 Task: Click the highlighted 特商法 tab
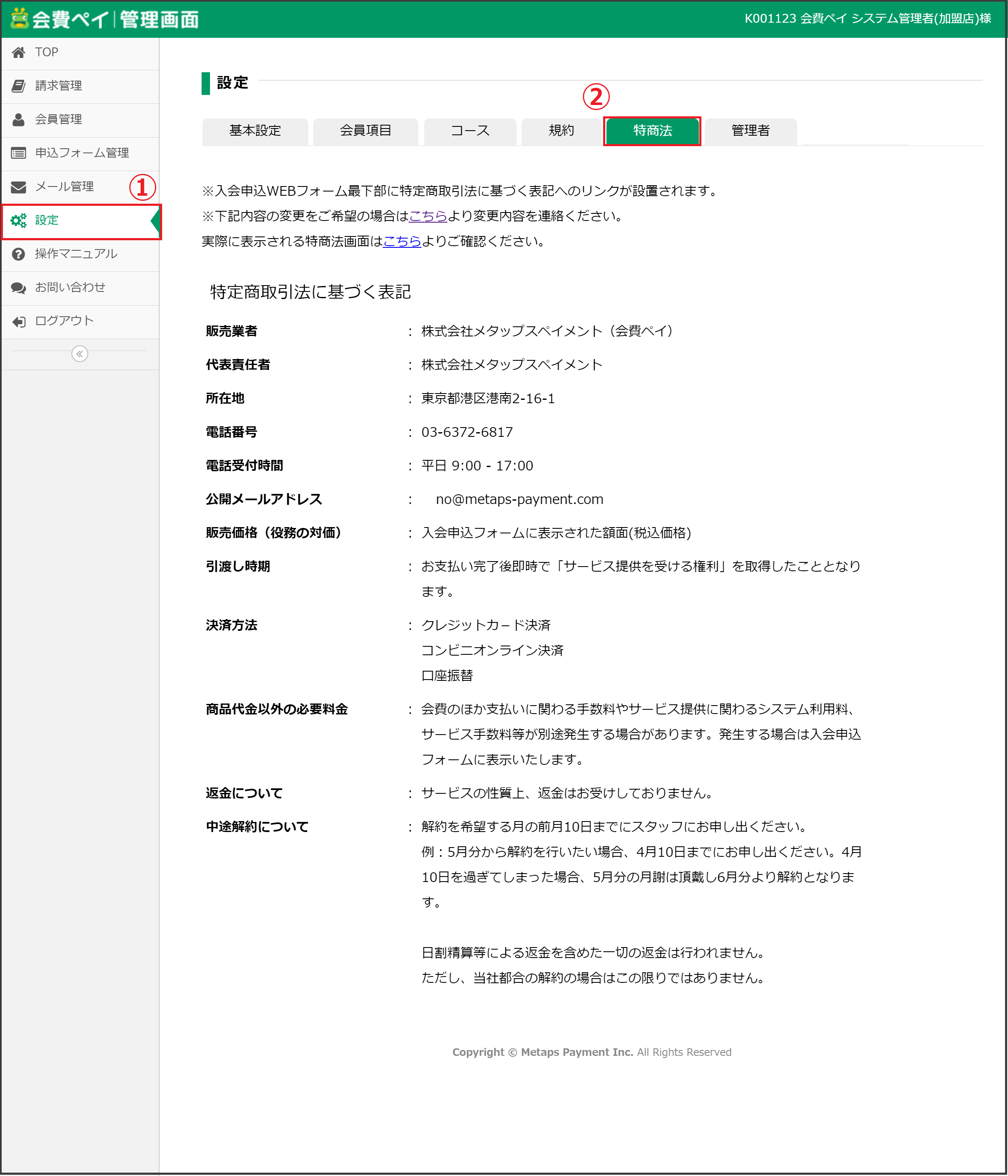652,131
